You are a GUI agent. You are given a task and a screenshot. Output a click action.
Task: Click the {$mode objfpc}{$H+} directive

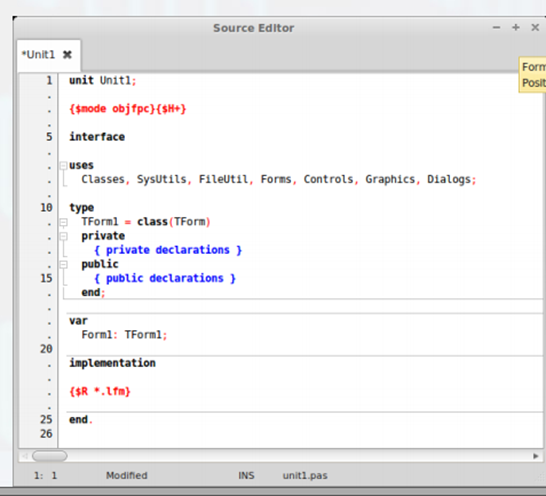coord(128,109)
